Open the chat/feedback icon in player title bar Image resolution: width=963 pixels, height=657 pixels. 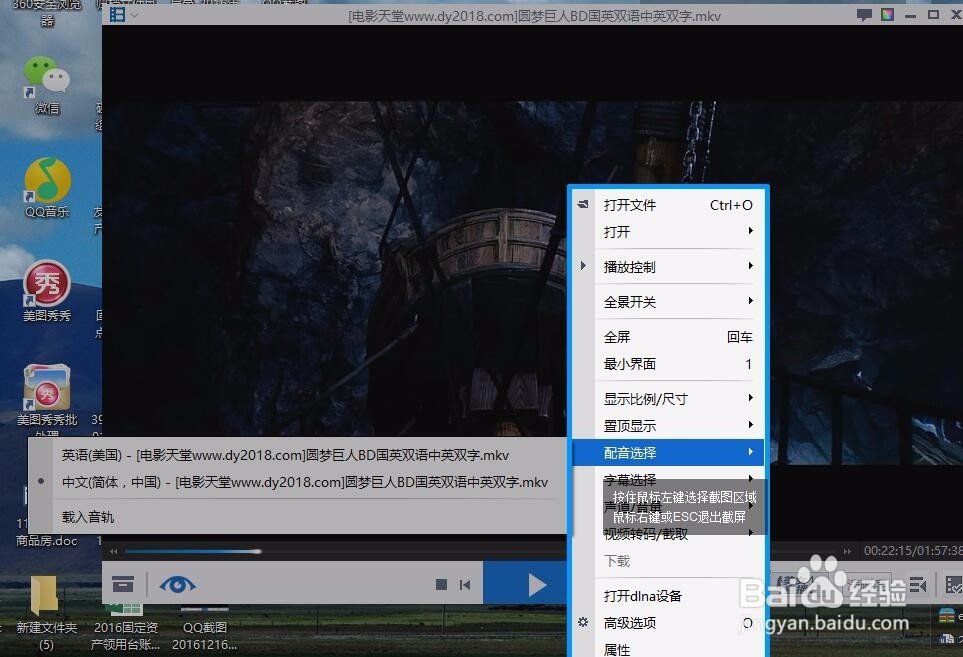[x=864, y=15]
